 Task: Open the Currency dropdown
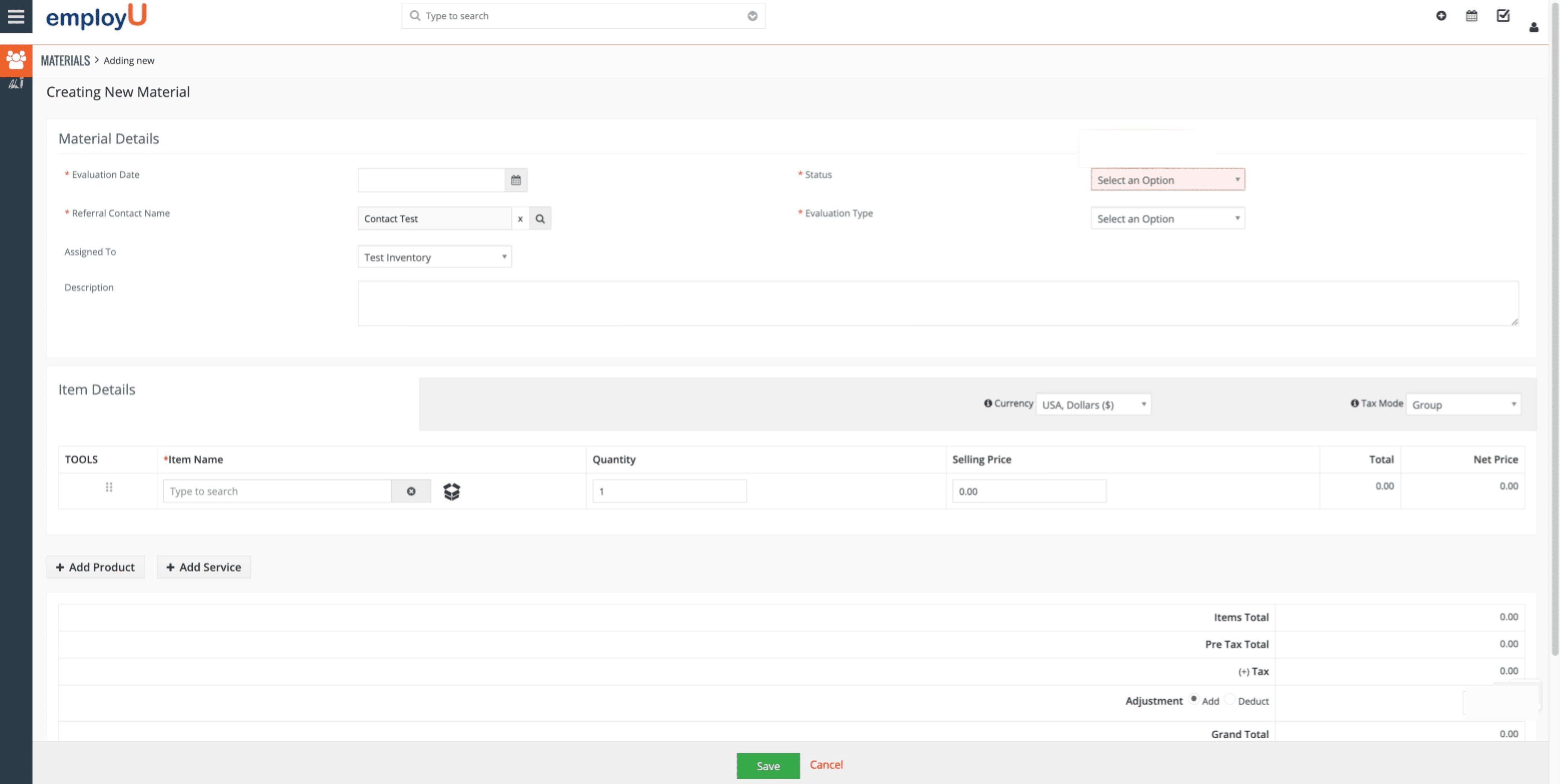pos(1092,405)
